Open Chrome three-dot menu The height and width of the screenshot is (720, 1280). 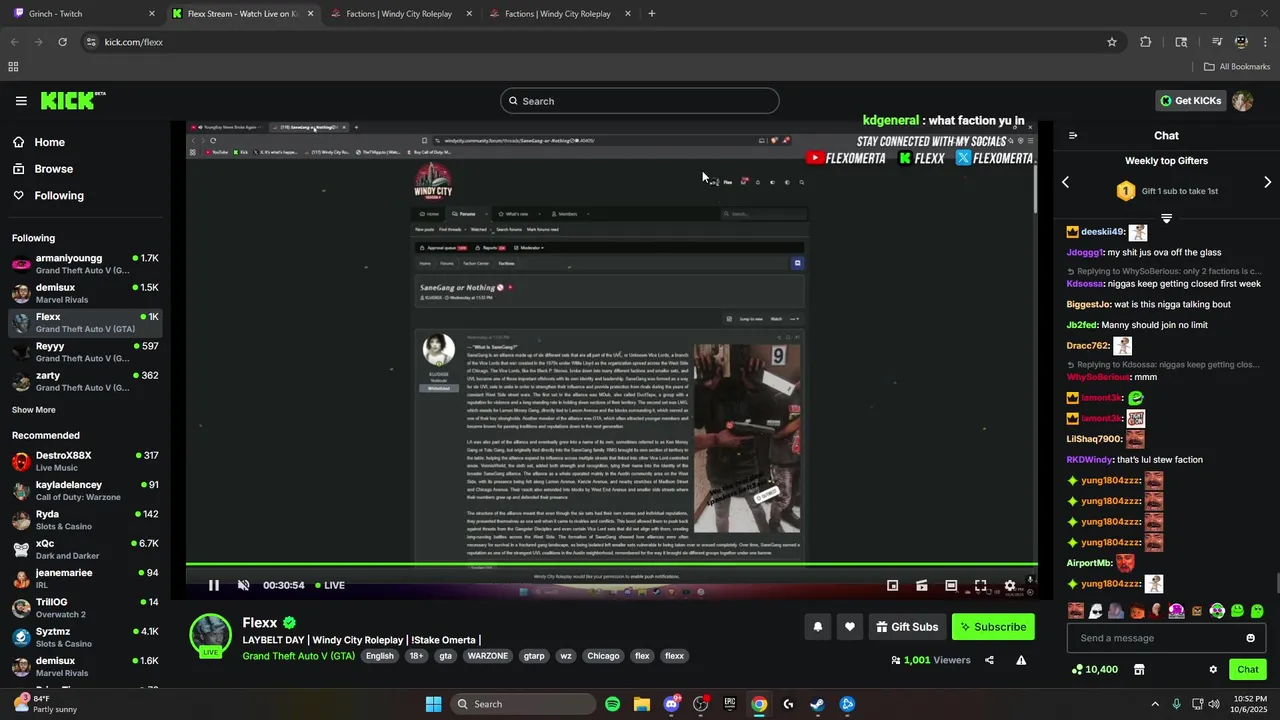[x=1266, y=42]
